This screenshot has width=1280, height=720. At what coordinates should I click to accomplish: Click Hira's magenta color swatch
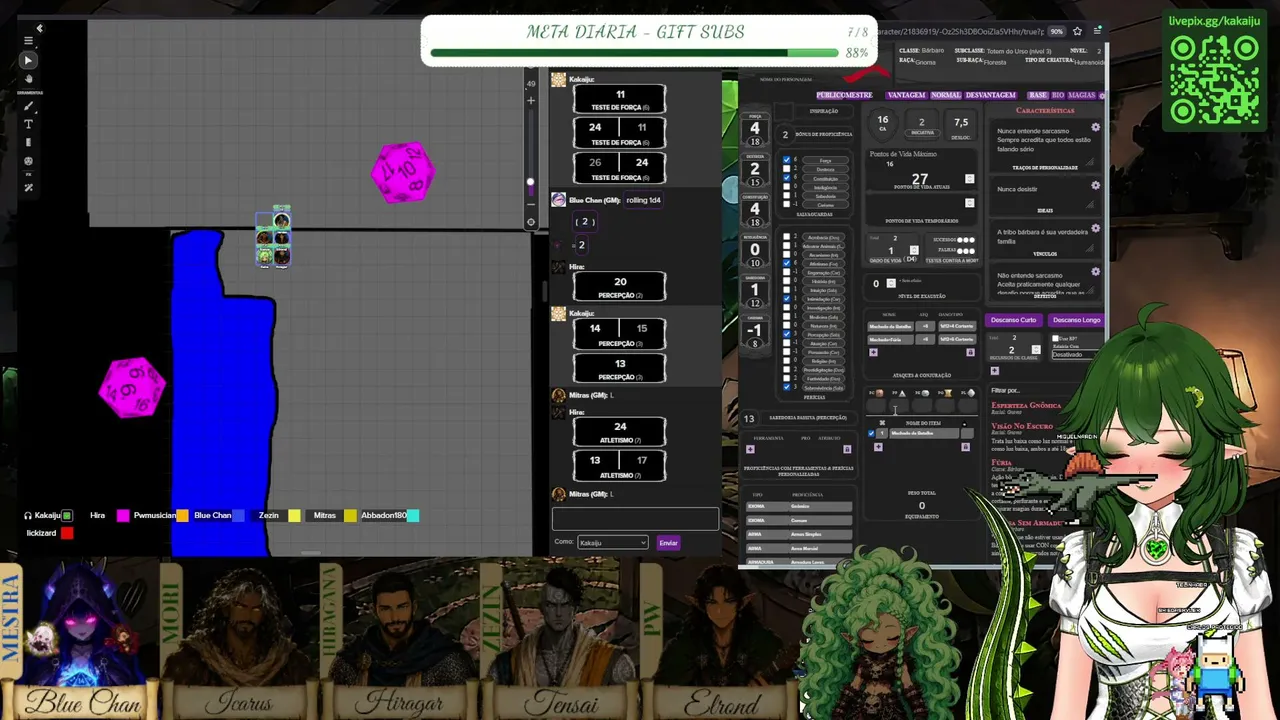tap(123, 516)
